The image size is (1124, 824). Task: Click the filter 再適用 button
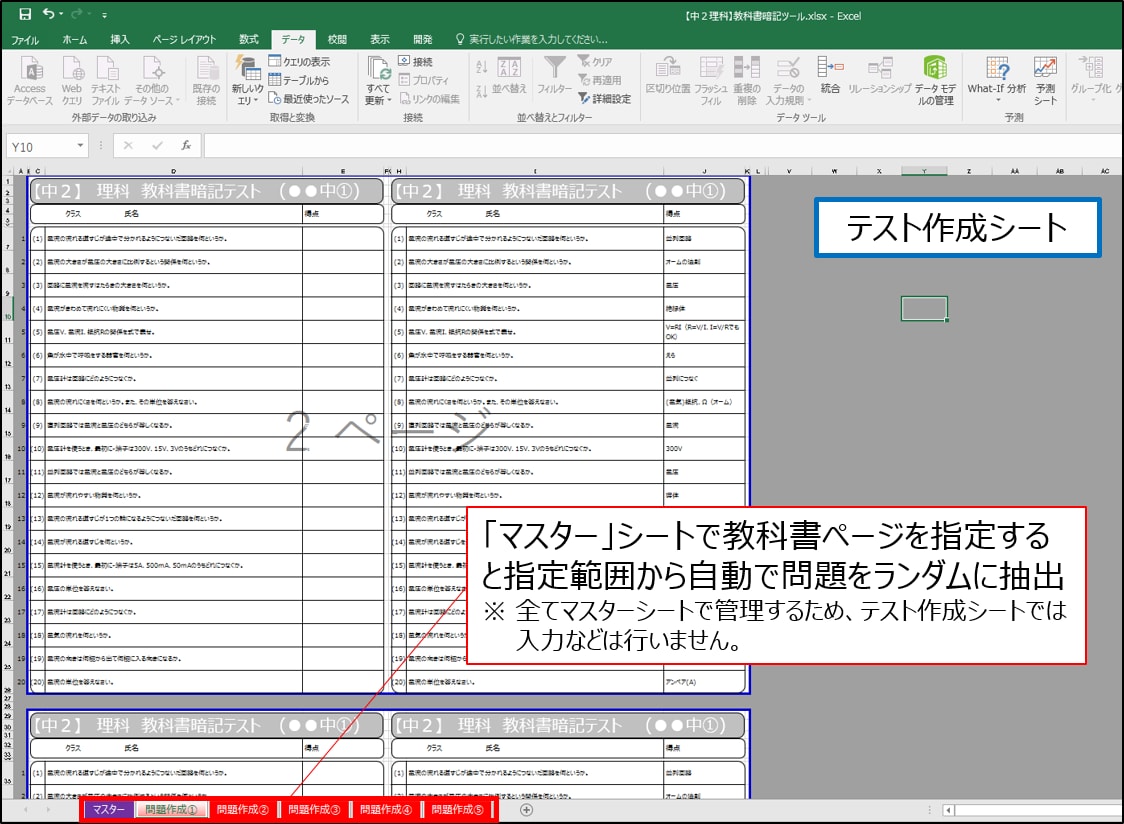click(x=600, y=80)
